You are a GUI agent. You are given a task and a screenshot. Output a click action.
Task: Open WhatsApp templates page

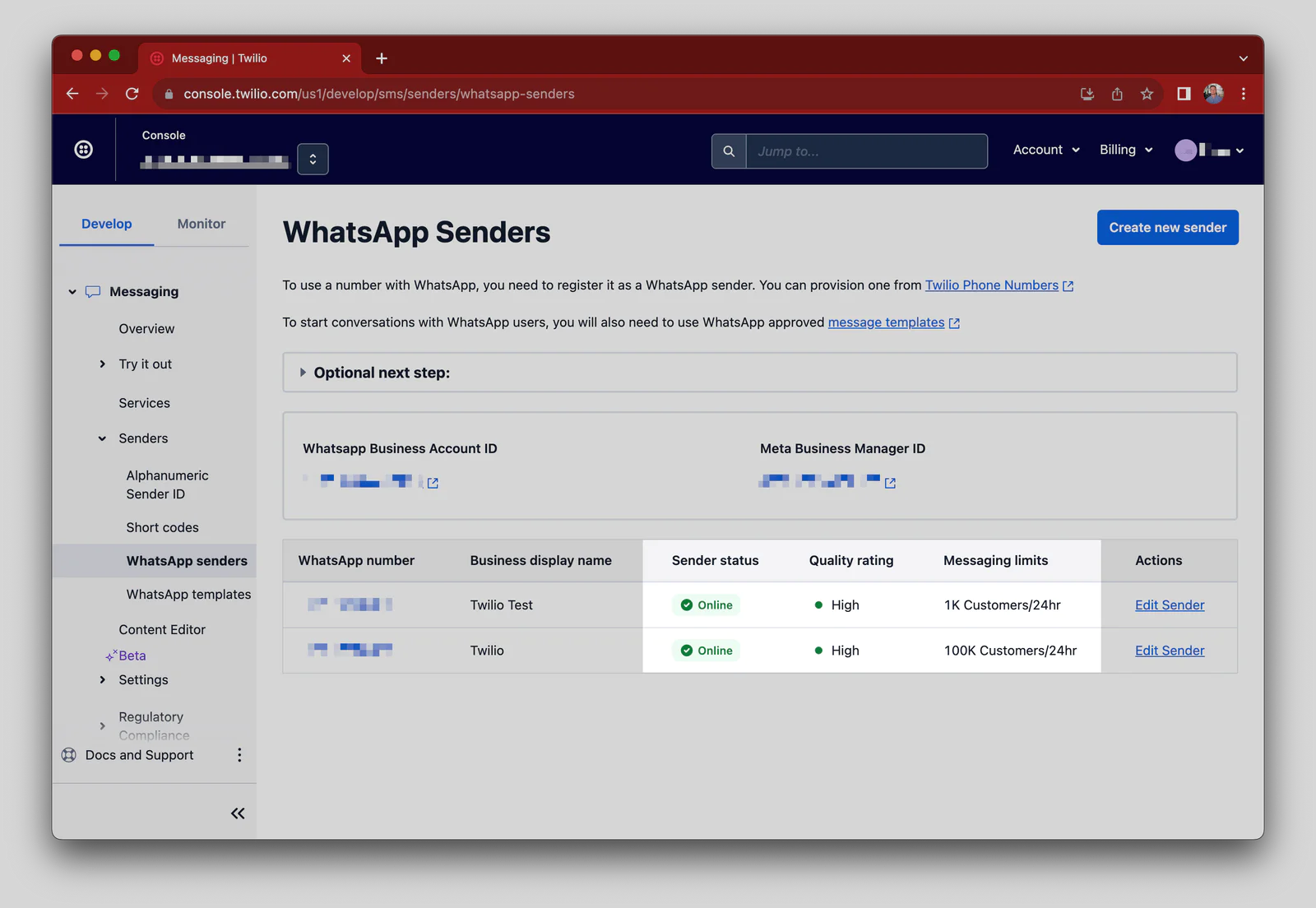[x=188, y=595]
